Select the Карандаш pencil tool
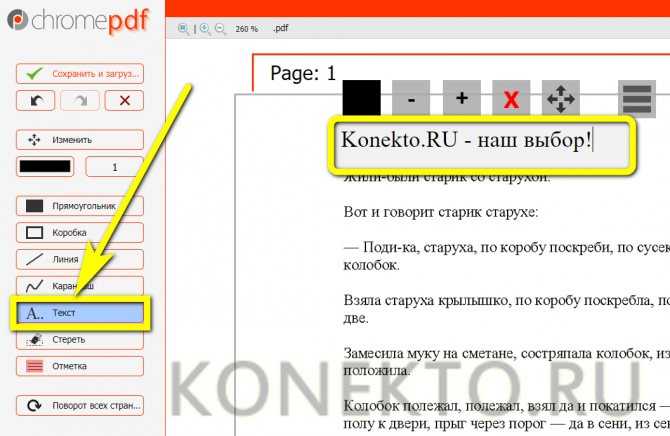This screenshot has height=436, width=670. coord(80,286)
